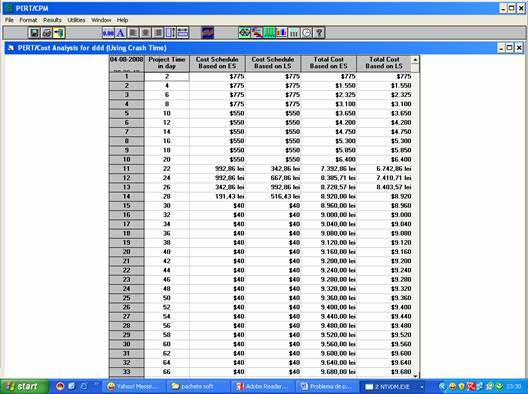Screen dimensions: 528x394
Task: Open the Utilities menu
Action: [x=76, y=20]
